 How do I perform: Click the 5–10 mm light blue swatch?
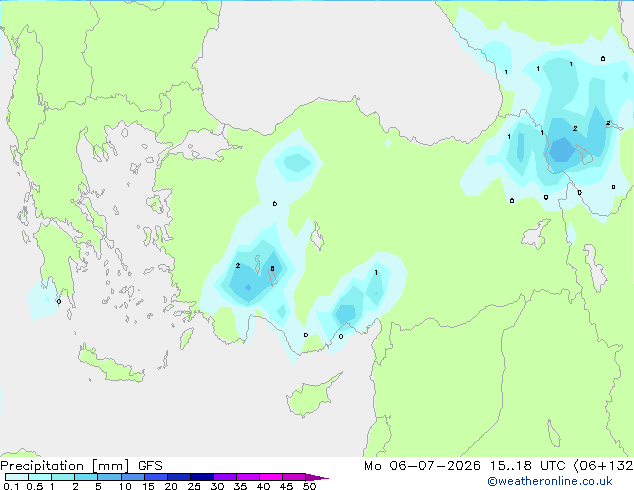click(x=109, y=477)
